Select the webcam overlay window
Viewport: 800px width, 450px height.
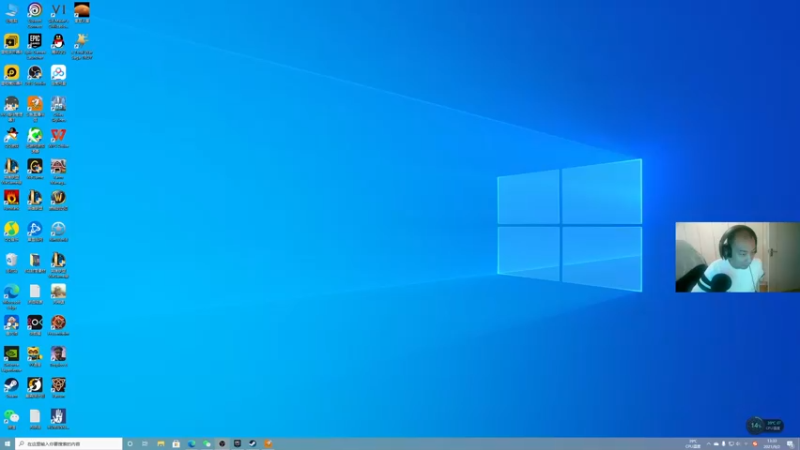click(738, 257)
